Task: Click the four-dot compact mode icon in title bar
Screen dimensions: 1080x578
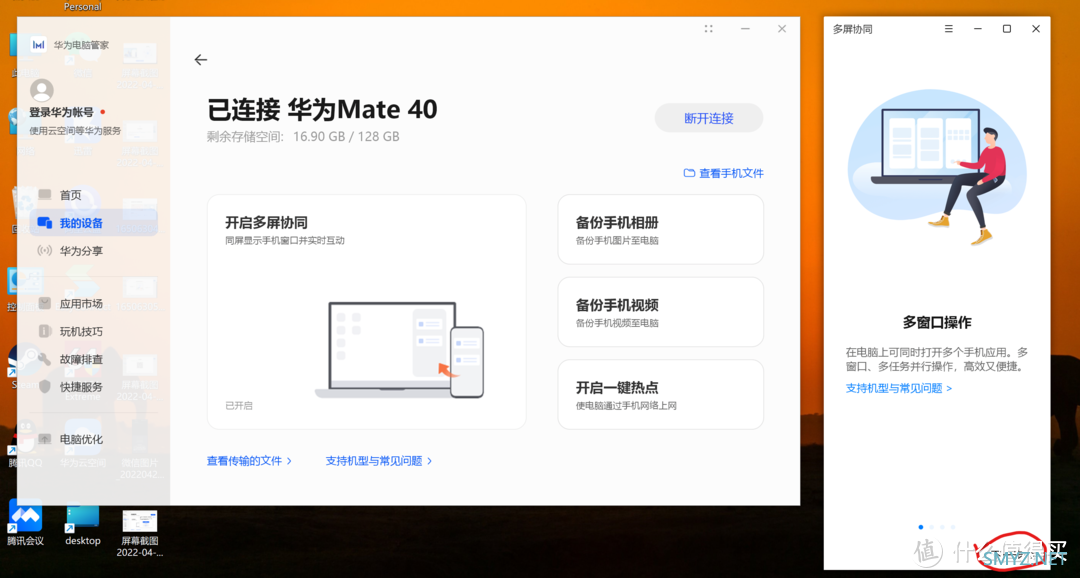Action: click(709, 29)
